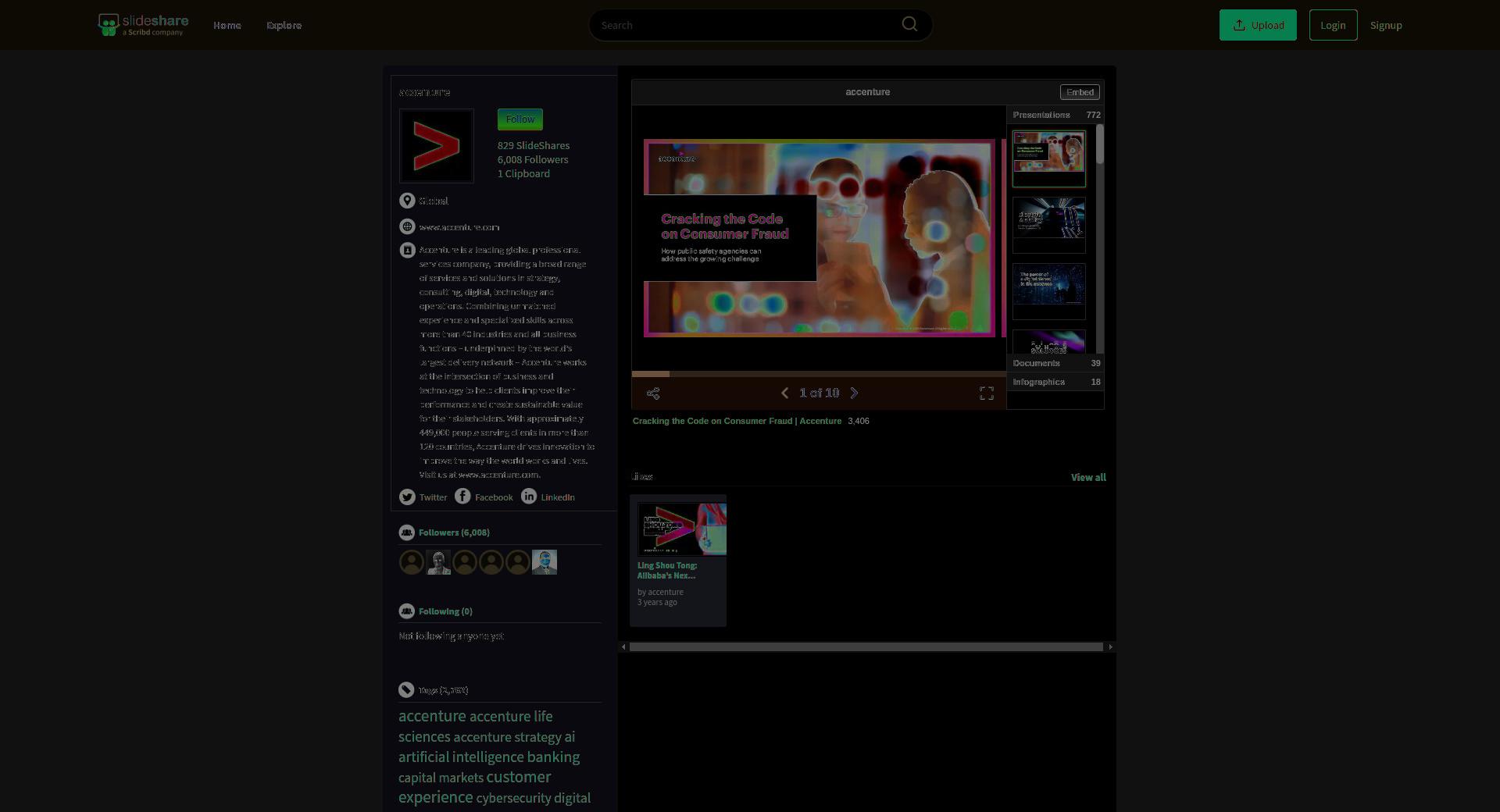Screen dimensions: 1500x812
Task: Click the banking tag
Action: (553, 757)
